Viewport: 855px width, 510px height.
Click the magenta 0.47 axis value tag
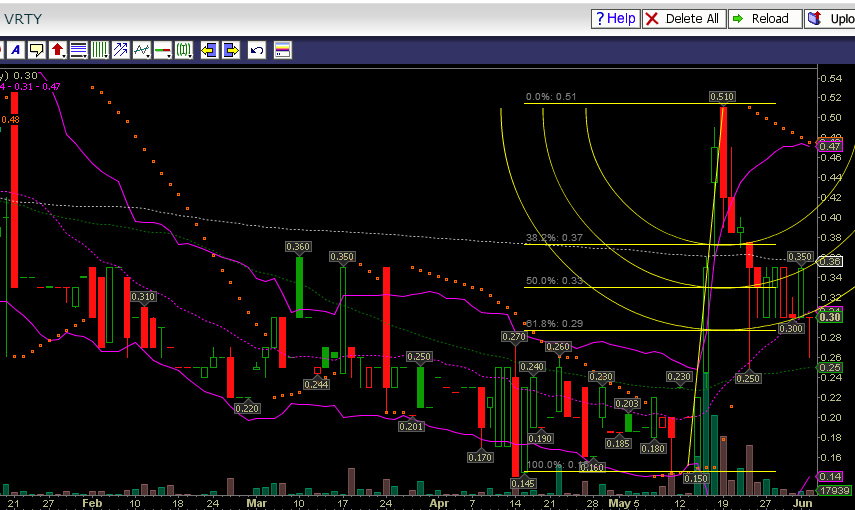click(x=829, y=146)
